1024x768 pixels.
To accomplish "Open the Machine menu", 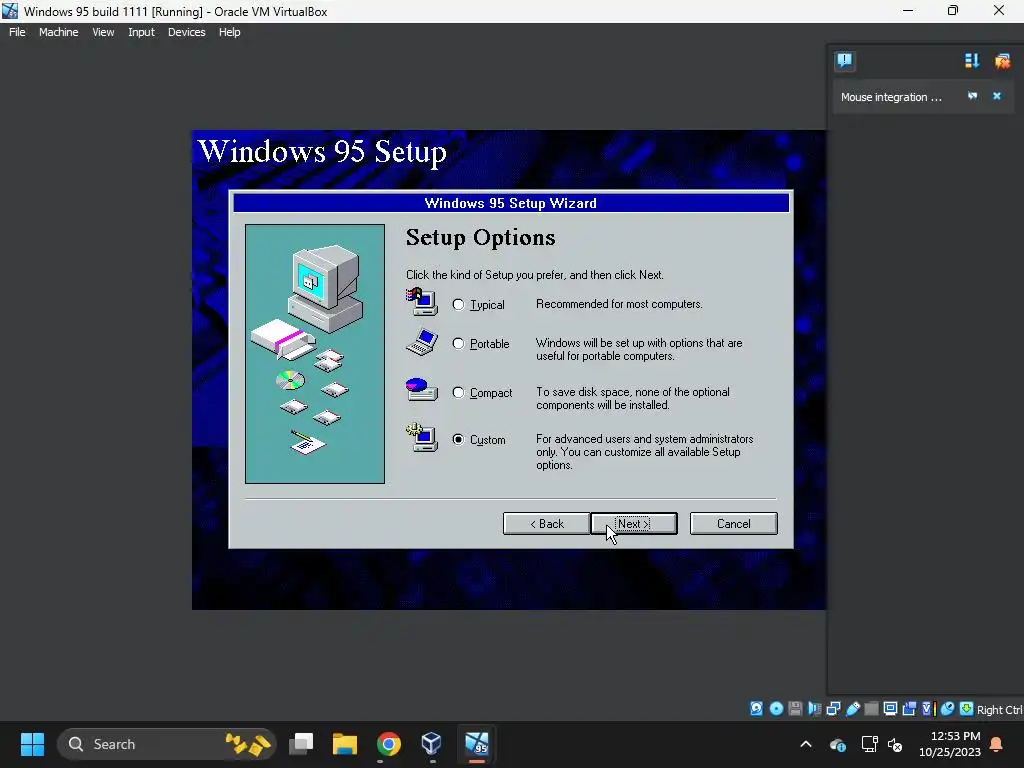I will point(59,32).
